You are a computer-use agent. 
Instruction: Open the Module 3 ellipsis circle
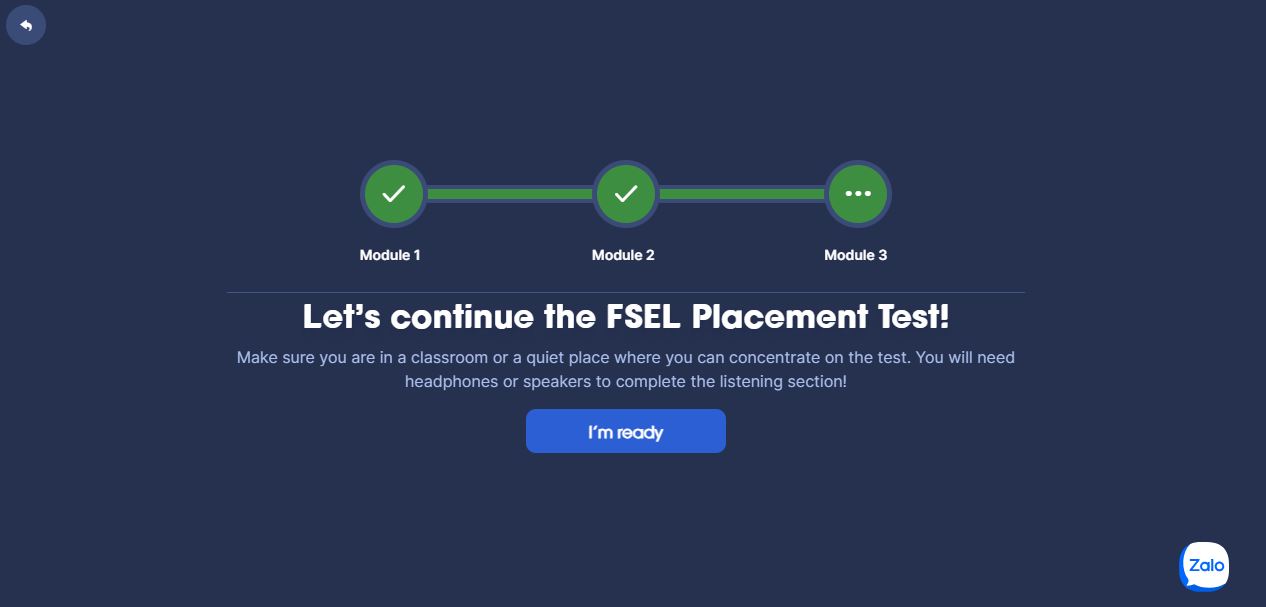pyautogui.click(x=858, y=194)
